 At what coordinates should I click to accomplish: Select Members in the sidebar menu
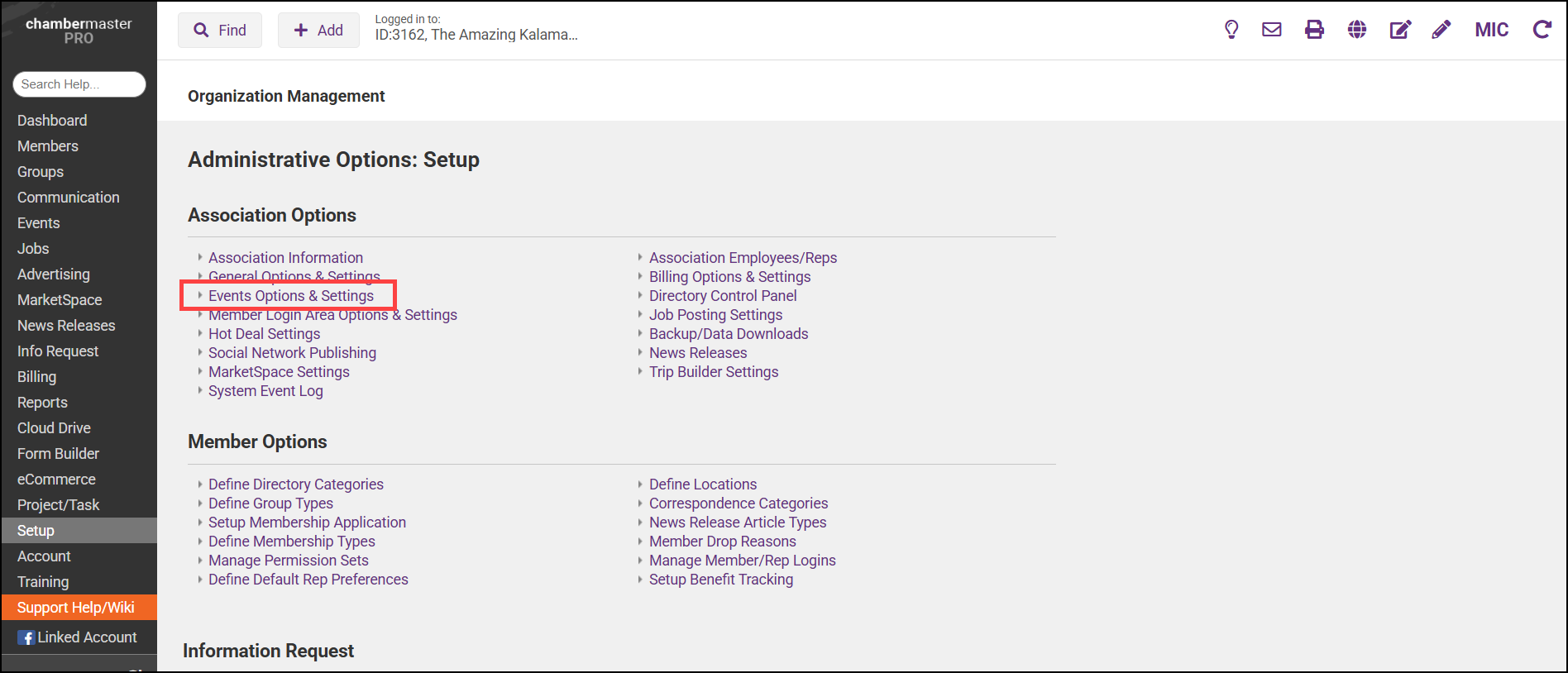[x=48, y=146]
